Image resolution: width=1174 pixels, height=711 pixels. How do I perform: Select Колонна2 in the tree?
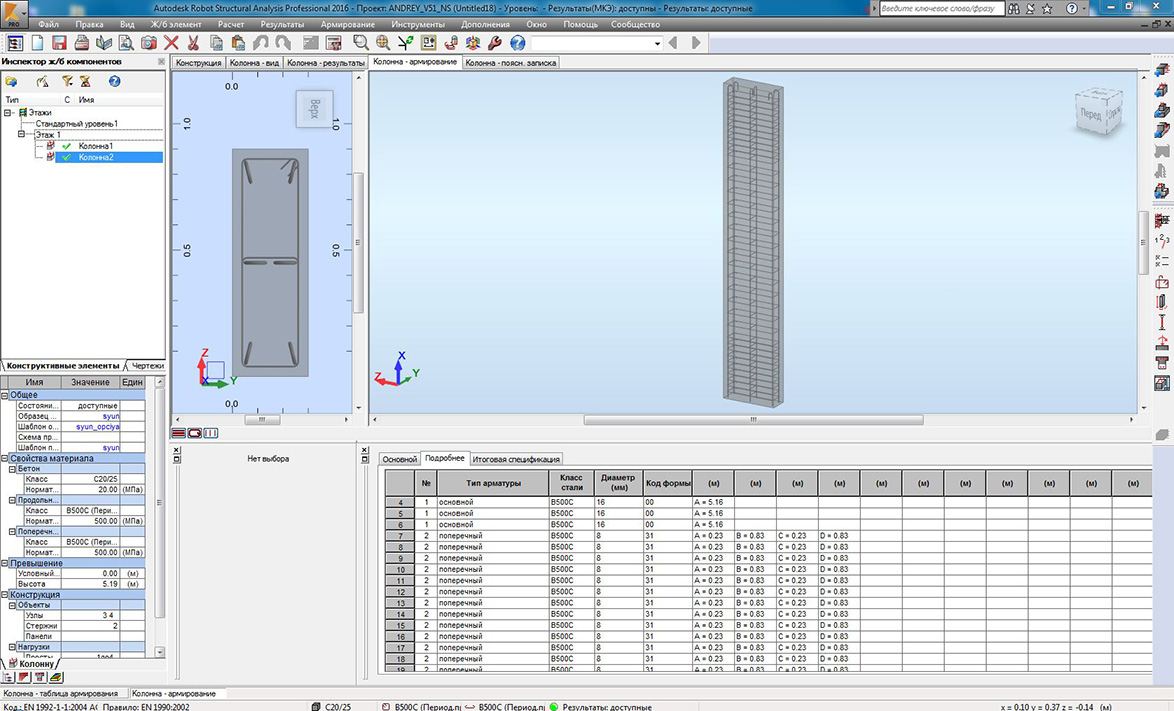[96, 157]
